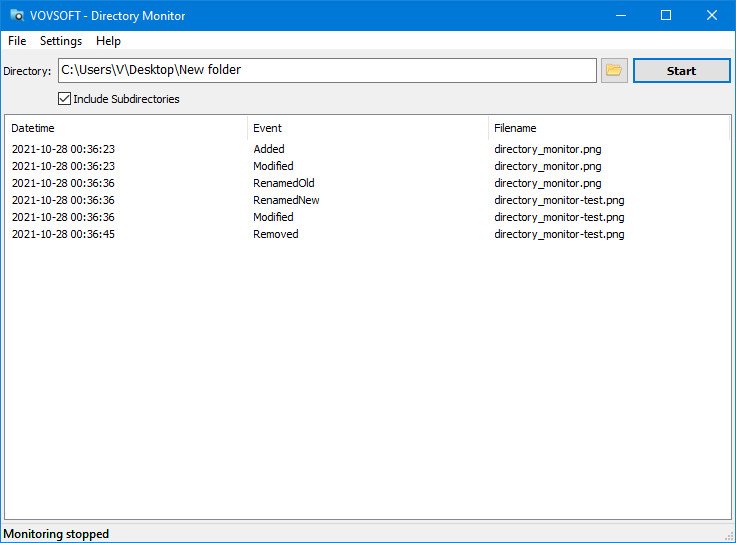The height and width of the screenshot is (543, 736).
Task: Click the 00:36:45 datetime cell
Action: click(63, 234)
